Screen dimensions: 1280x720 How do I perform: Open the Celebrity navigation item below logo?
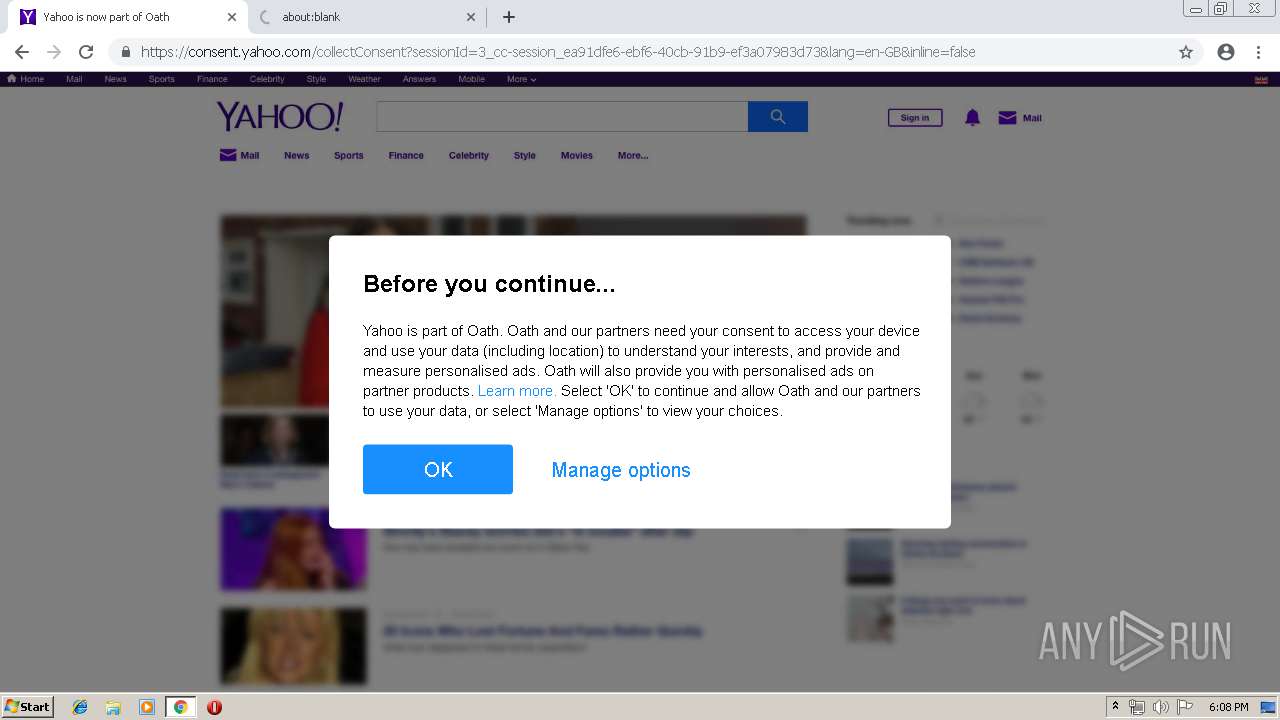(x=469, y=155)
